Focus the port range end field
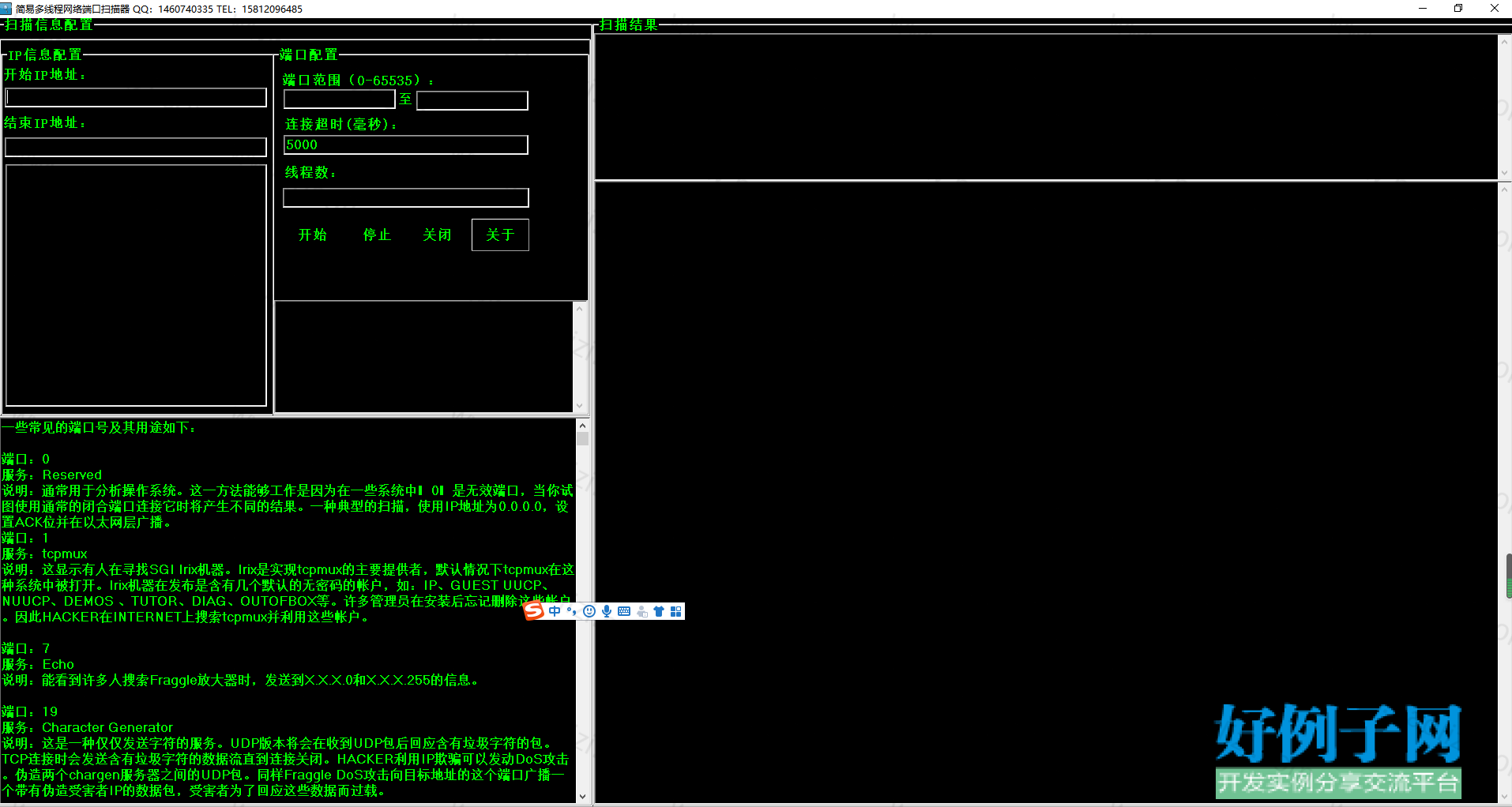The height and width of the screenshot is (807, 1512). point(472,100)
